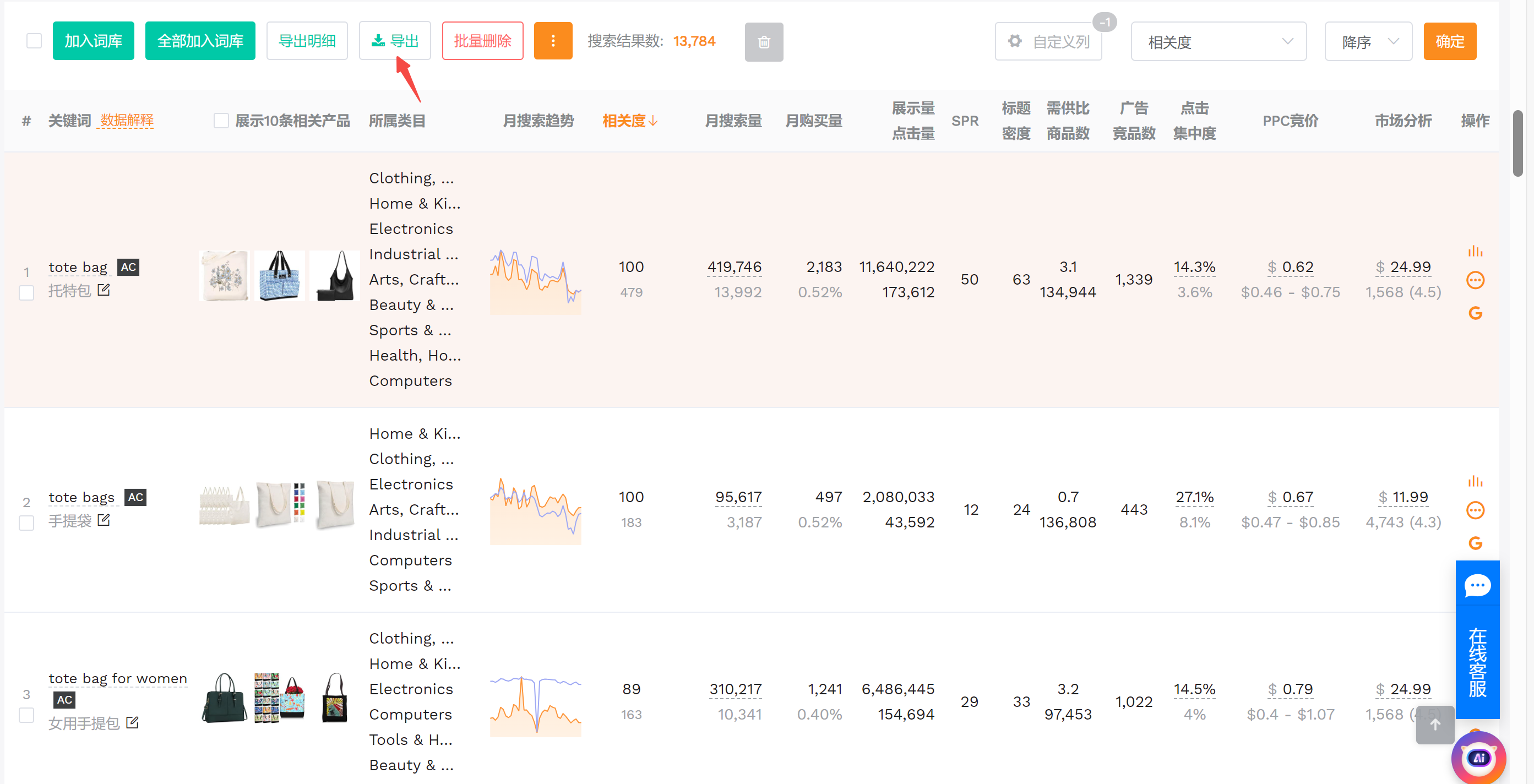Click the gray trash delete button
Image resolution: width=1534 pixels, height=784 pixels.
click(764, 42)
